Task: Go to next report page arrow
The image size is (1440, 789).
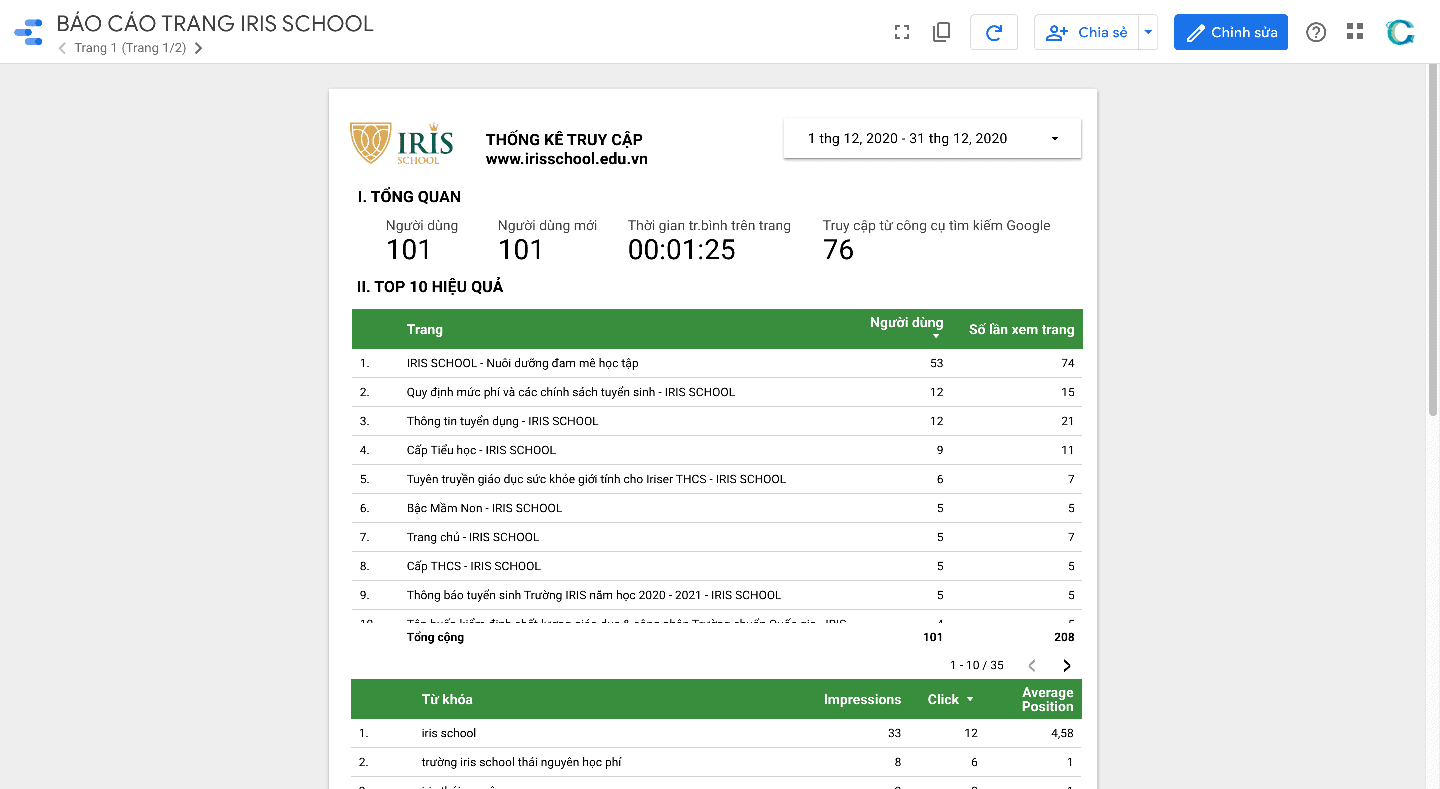Action: [198, 48]
